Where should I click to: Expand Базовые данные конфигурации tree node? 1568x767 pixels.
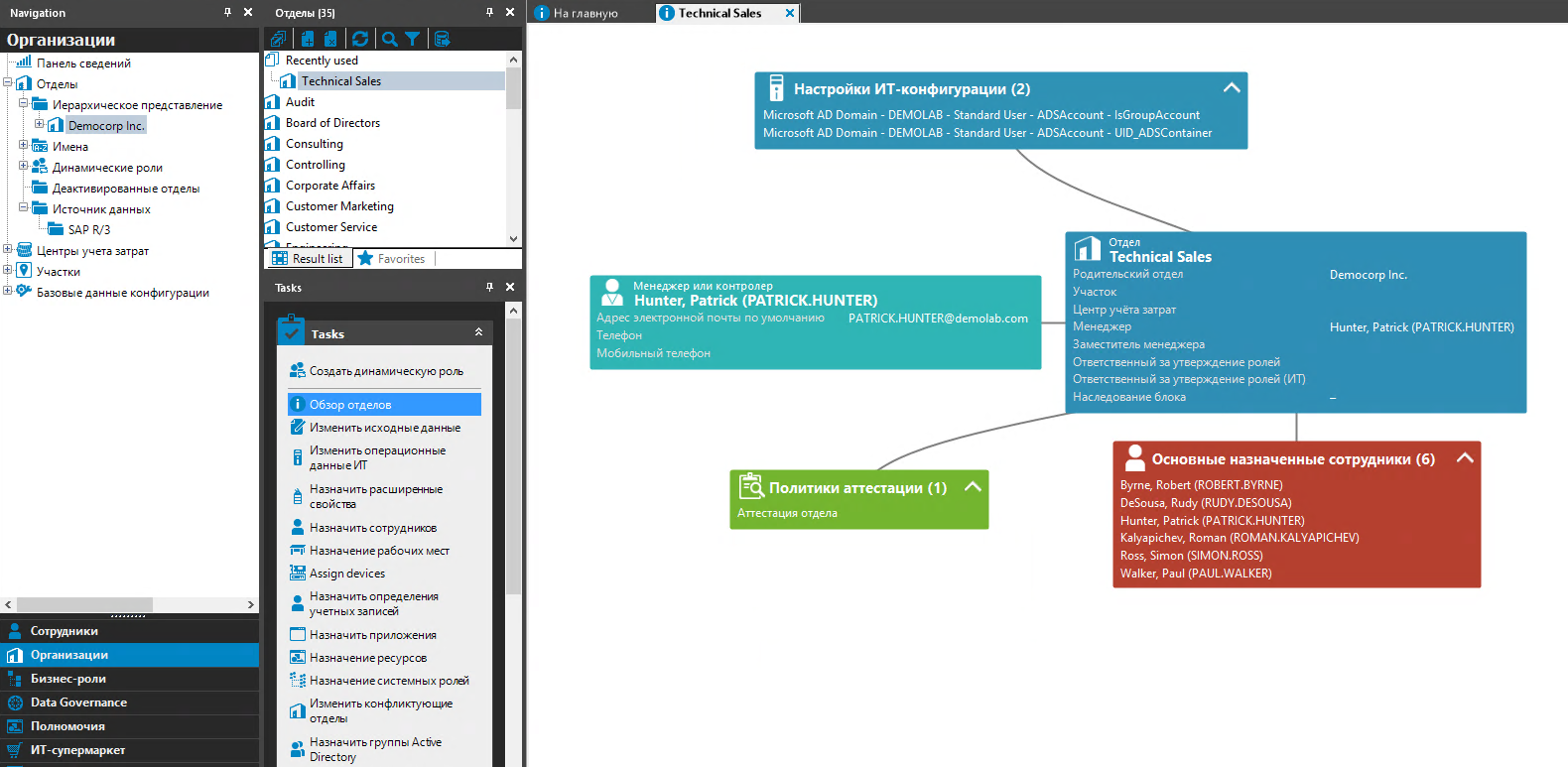click(x=8, y=291)
